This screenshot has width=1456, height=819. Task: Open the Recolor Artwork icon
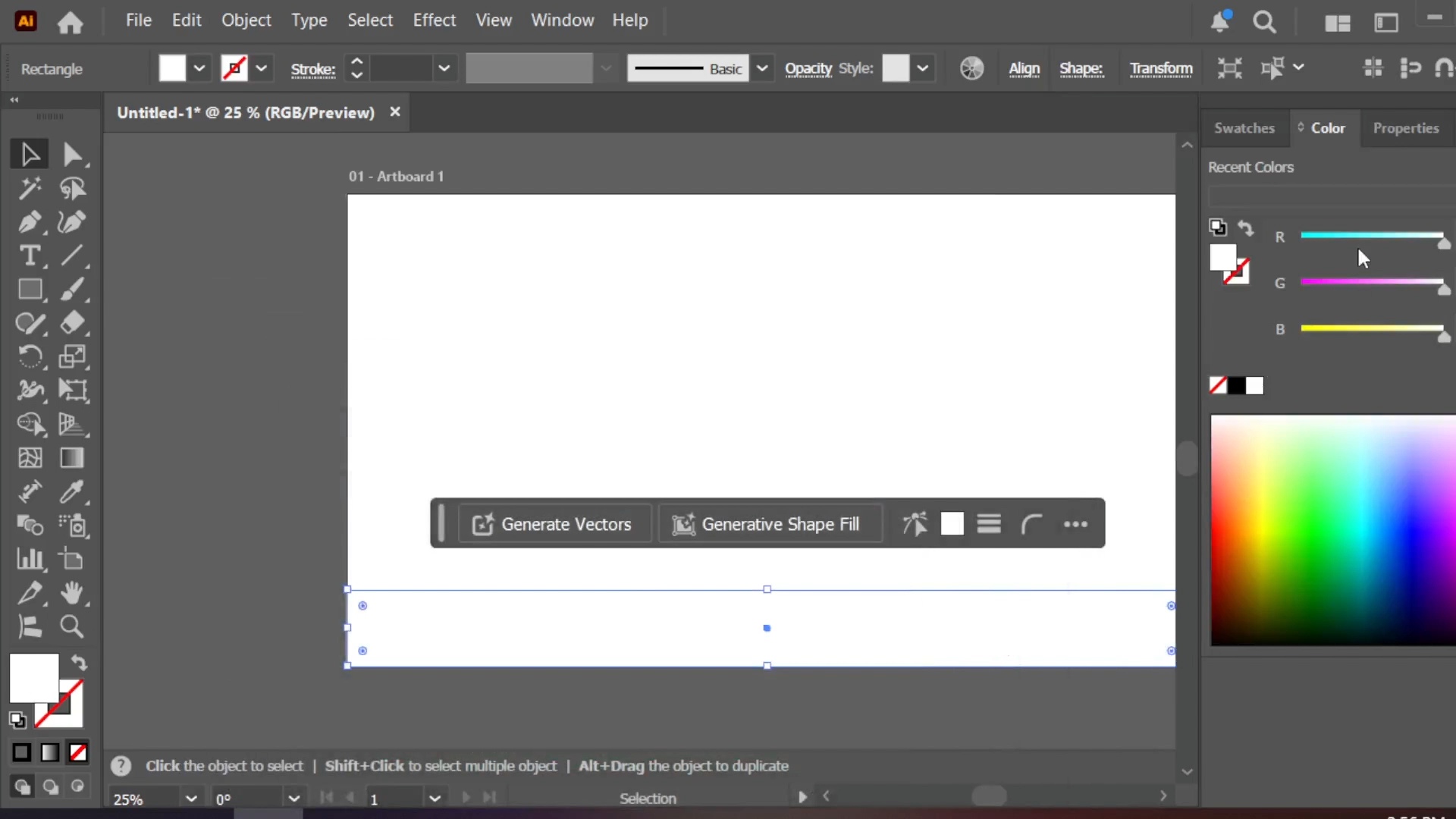click(971, 68)
